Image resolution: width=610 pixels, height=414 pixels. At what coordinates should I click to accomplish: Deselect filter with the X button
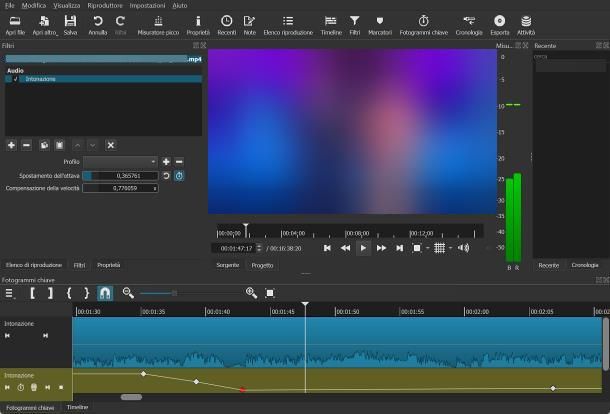(110, 145)
